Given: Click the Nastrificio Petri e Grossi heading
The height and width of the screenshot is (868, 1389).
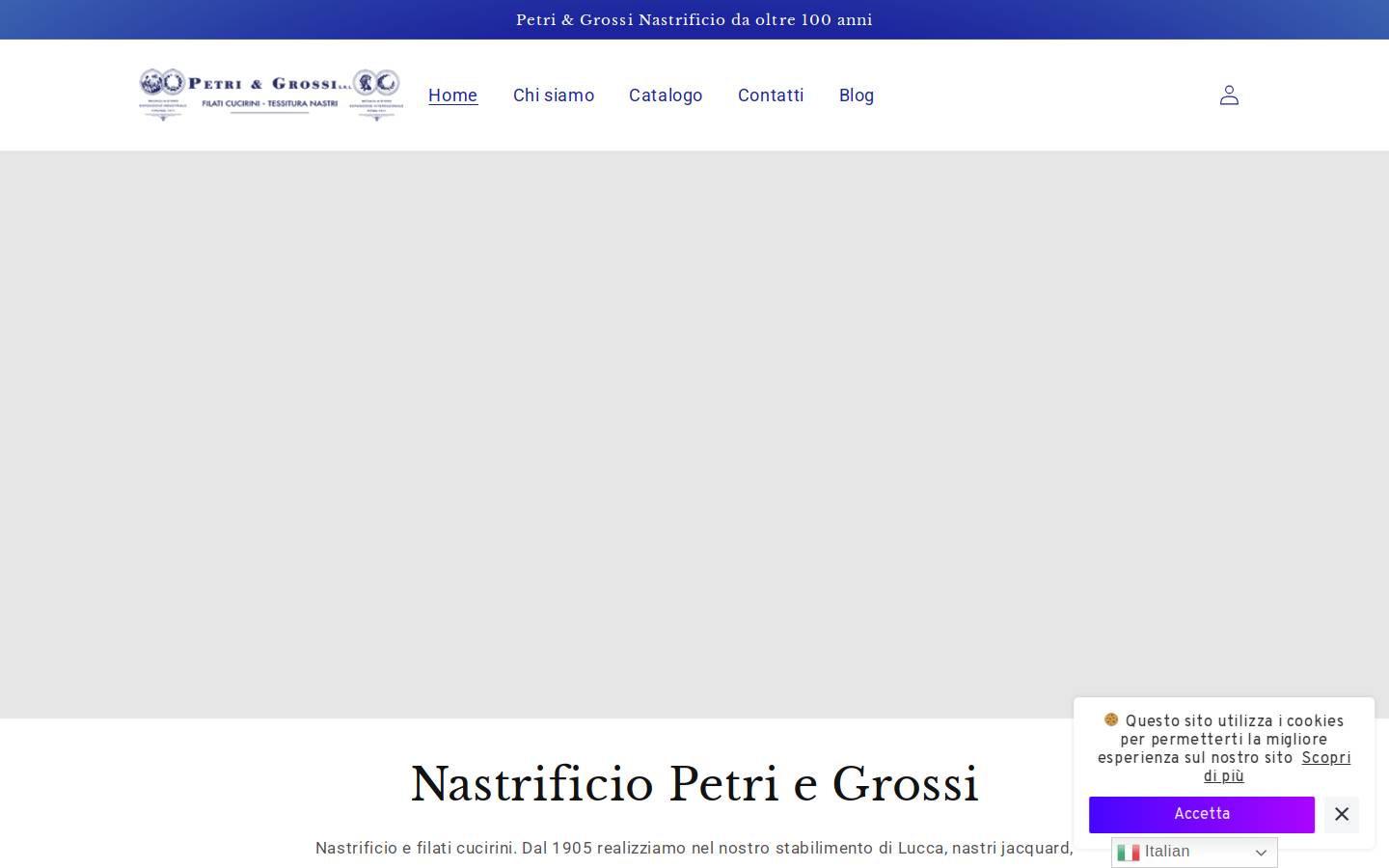Looking at the screenshot, I should point(694,784).
